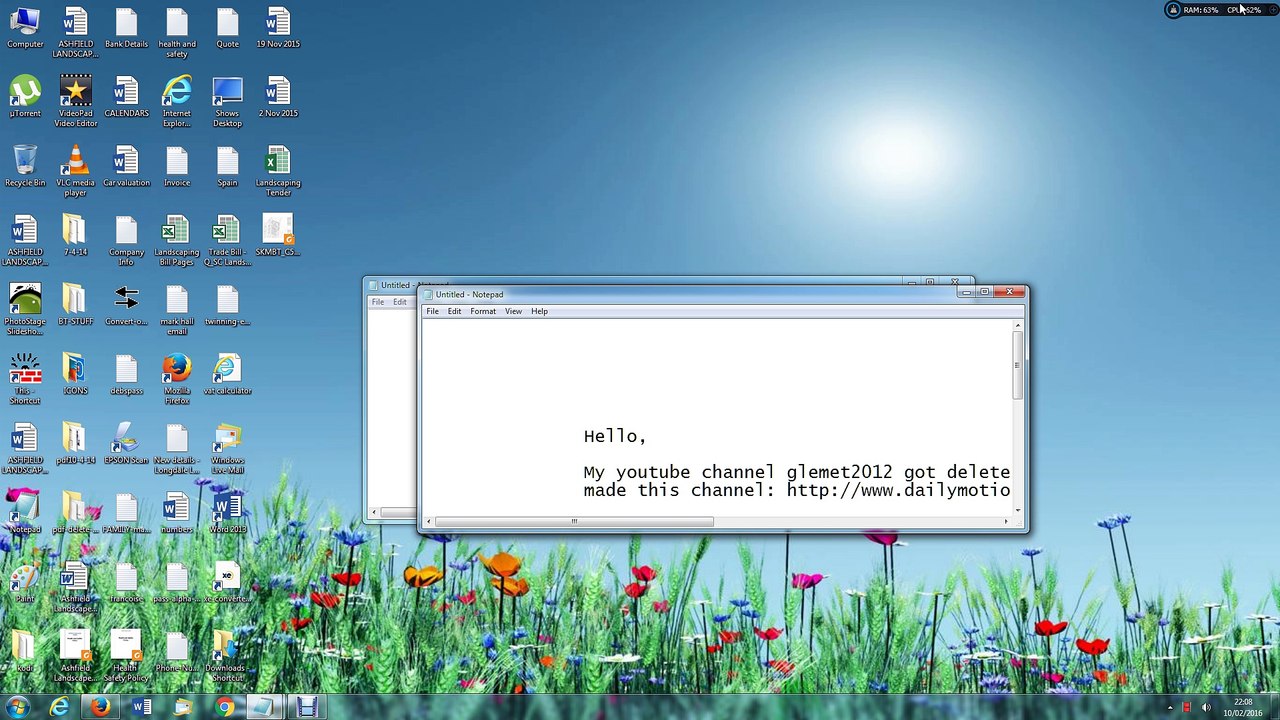Open the Windows Start menu
The height and width of the screenshot is (720, 1280).
17,707
